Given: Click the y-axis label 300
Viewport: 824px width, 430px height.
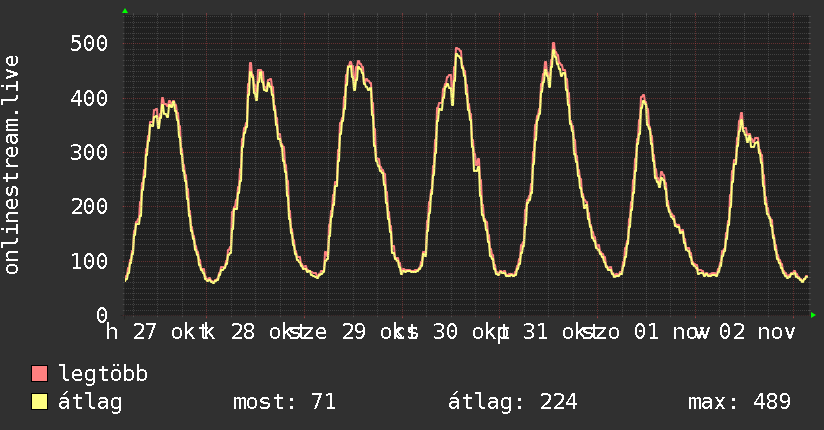Looking at the screenshot, I should click(89, 152).
